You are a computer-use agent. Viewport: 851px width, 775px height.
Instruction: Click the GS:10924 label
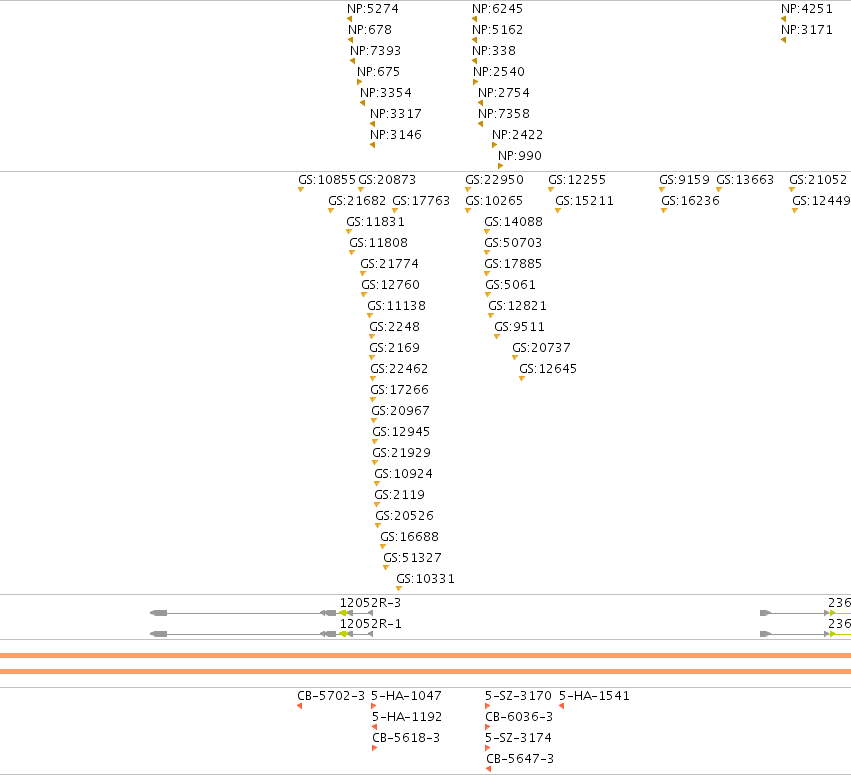[x=404, y=474]
